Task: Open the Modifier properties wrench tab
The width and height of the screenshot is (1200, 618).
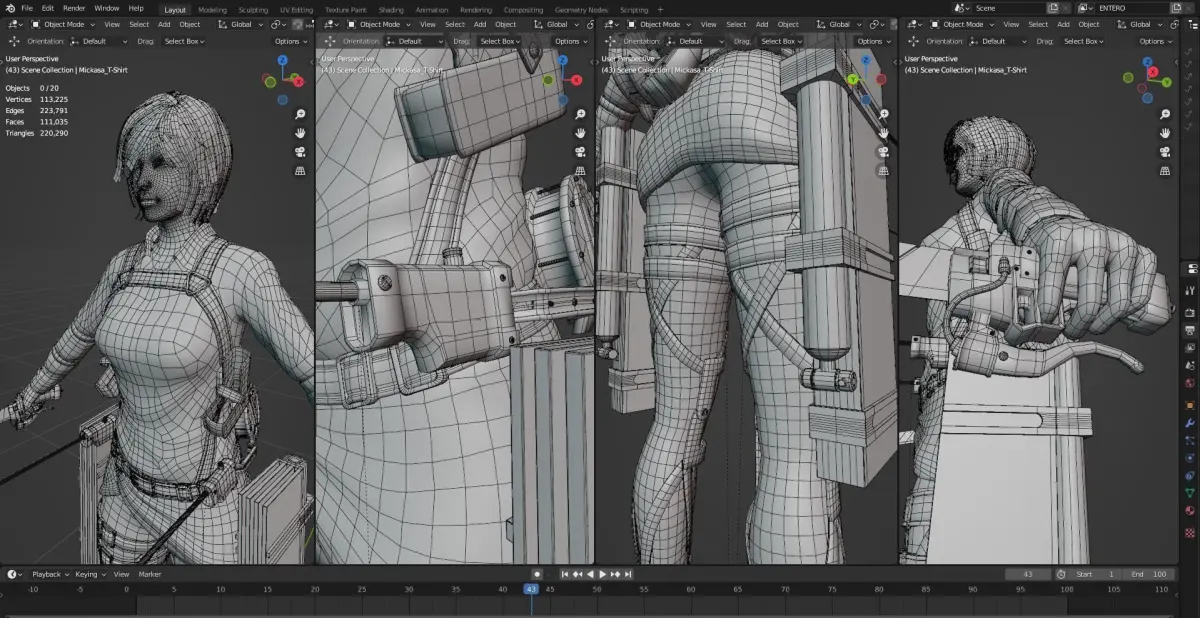Action: coord(1190,422)
